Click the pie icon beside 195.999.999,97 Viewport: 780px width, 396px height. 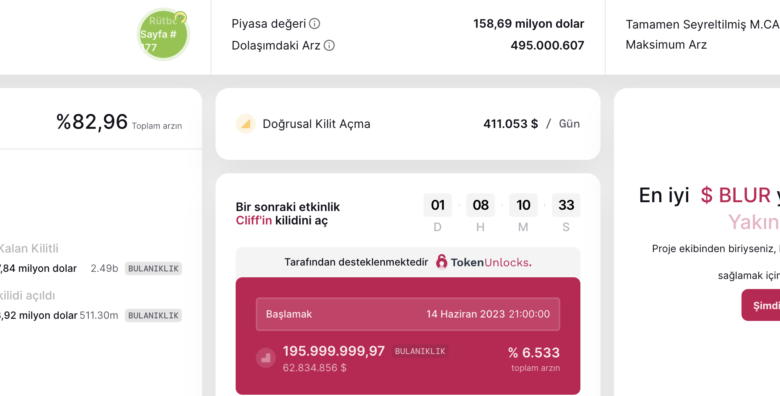tap(266, 358)
